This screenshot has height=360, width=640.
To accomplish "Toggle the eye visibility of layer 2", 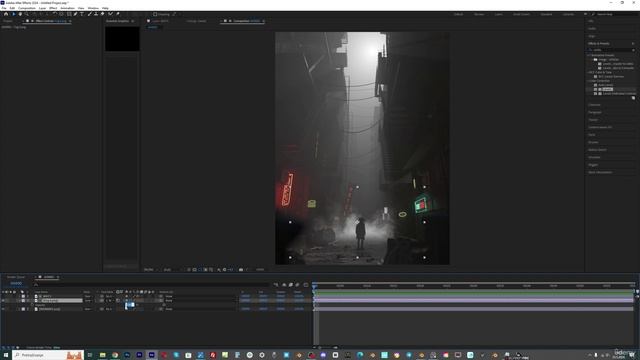I will [x=3, y=300].
